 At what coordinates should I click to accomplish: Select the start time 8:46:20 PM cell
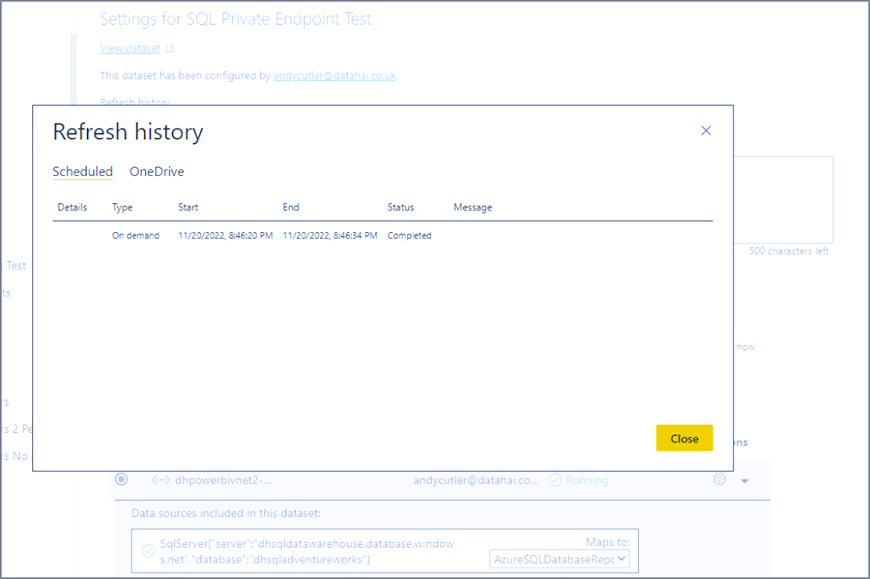225,236
